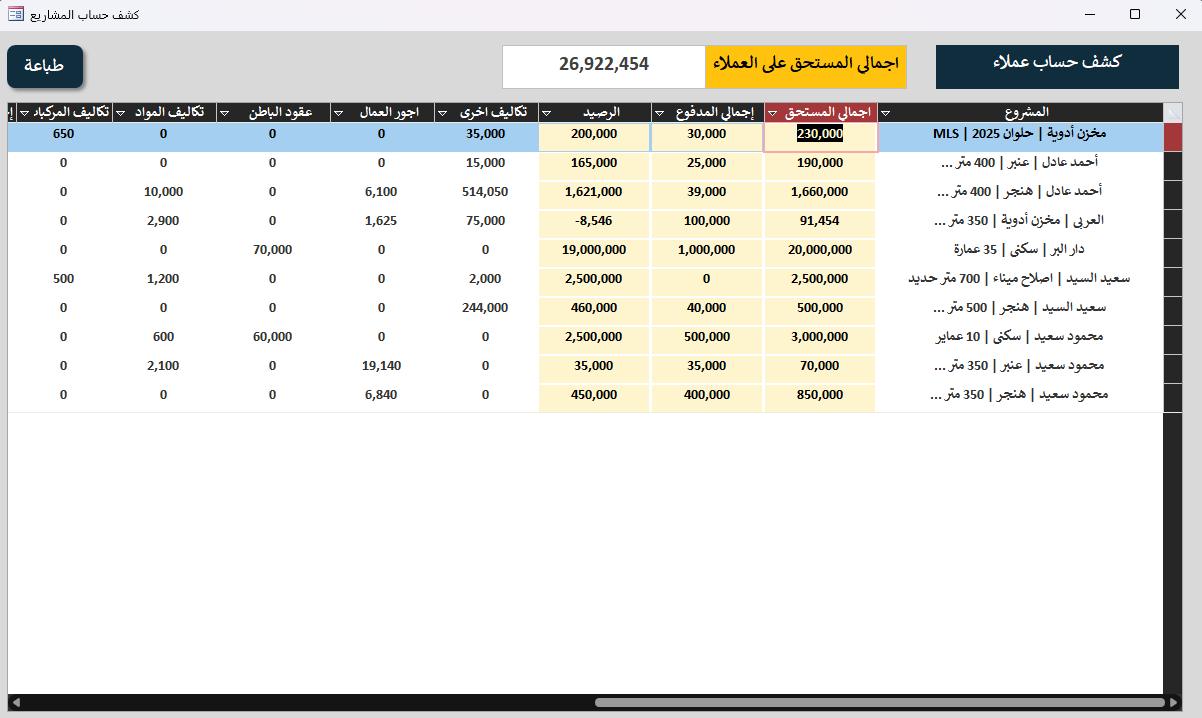
Task: Click the 20,000,000 total due cell
Action: (x=820, y=253)
